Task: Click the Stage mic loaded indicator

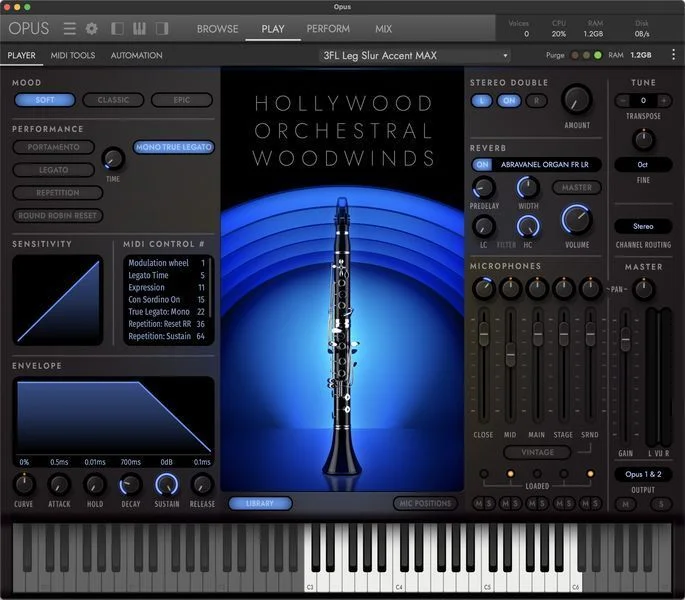Action: 564,474
